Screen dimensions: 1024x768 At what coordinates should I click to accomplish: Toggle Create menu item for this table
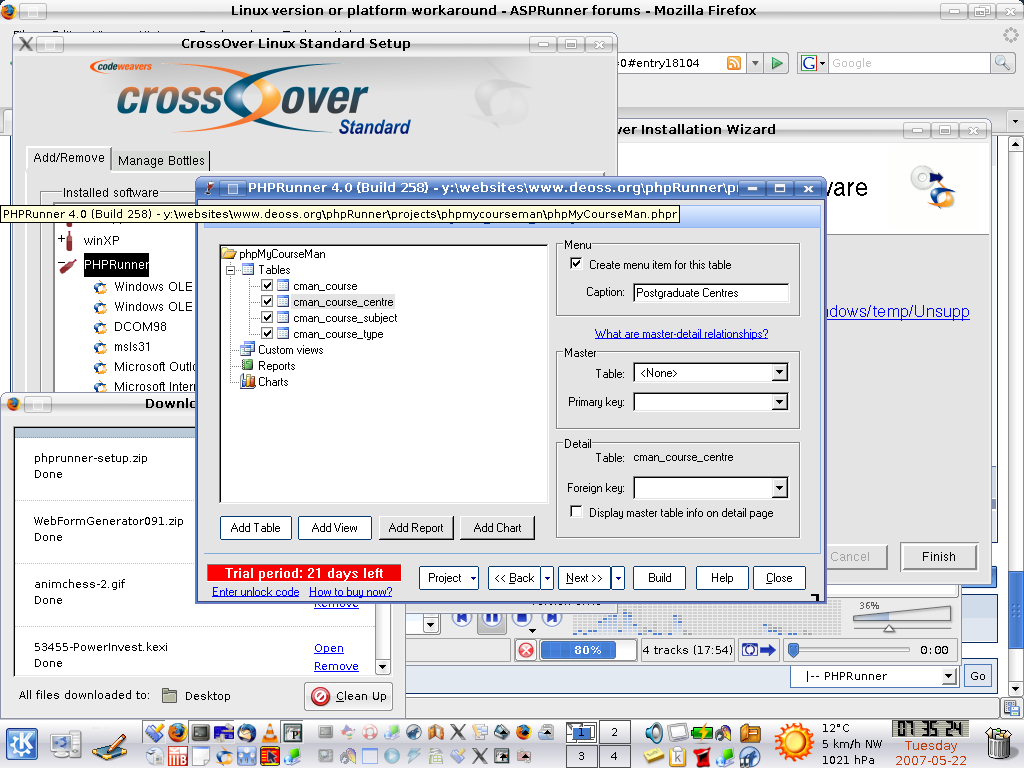click(x=576, y=264)
